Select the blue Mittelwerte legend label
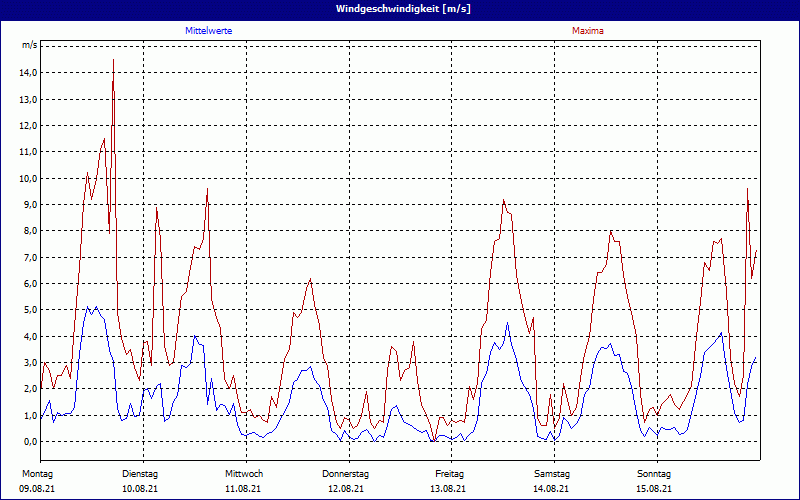The width and height of the screenshot is (800, 500). point(209,31)
